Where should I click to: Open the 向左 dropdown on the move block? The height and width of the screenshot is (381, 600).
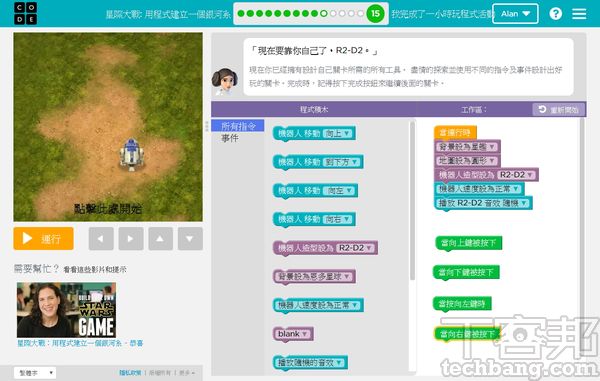point(339,190)
